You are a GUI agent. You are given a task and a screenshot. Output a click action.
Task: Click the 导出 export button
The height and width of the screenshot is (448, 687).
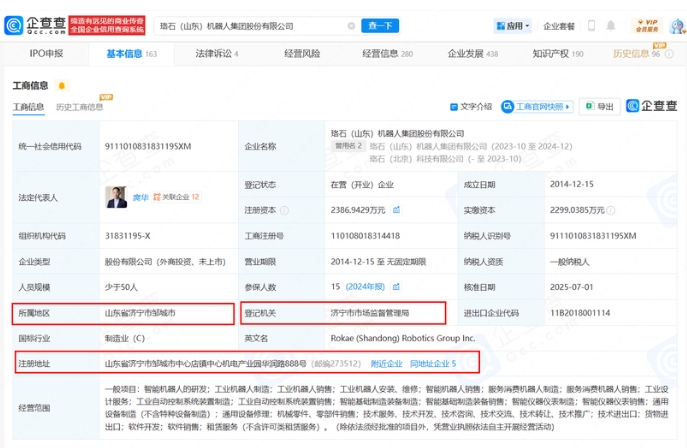pos(601,106)
